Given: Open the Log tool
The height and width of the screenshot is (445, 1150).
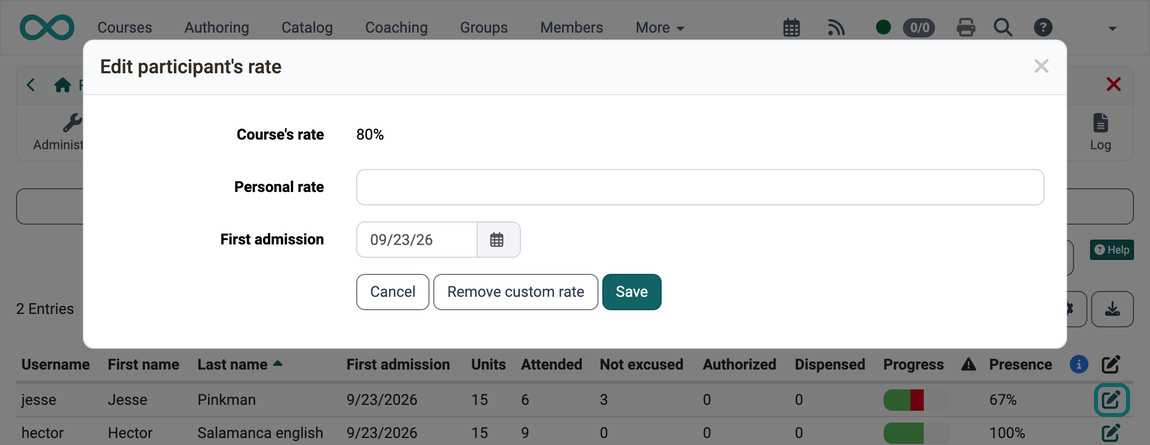Looking at the screenshot, I should pyautogui.click(x=1100, y=132).
